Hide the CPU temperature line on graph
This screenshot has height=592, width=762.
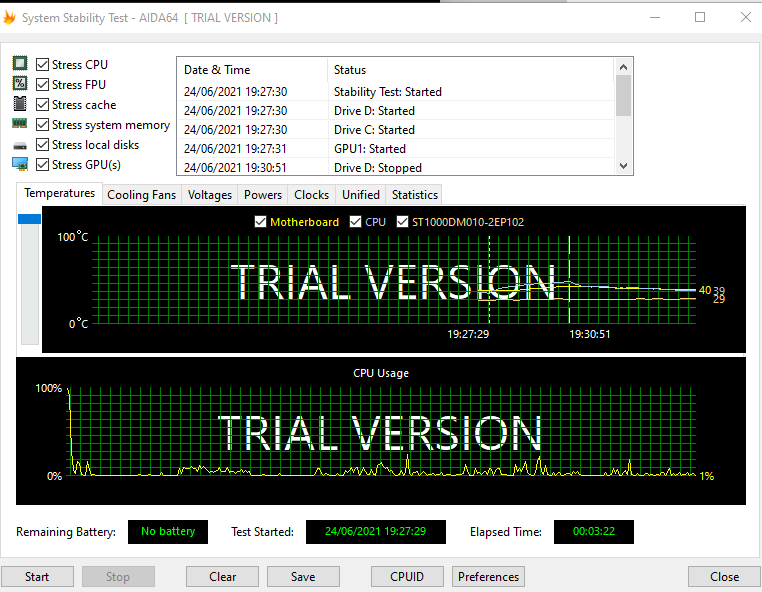[356, 222]
